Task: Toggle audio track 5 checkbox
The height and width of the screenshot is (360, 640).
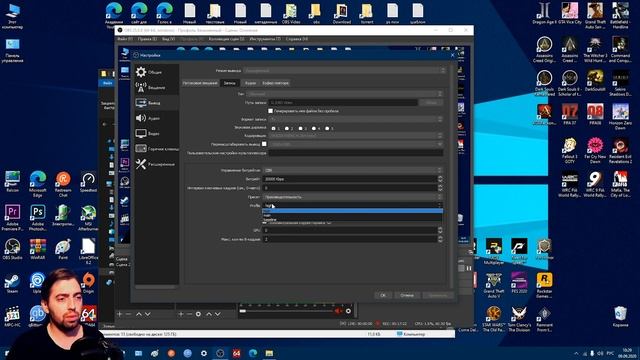Action: pyautogui.click(x=327, y=128)
